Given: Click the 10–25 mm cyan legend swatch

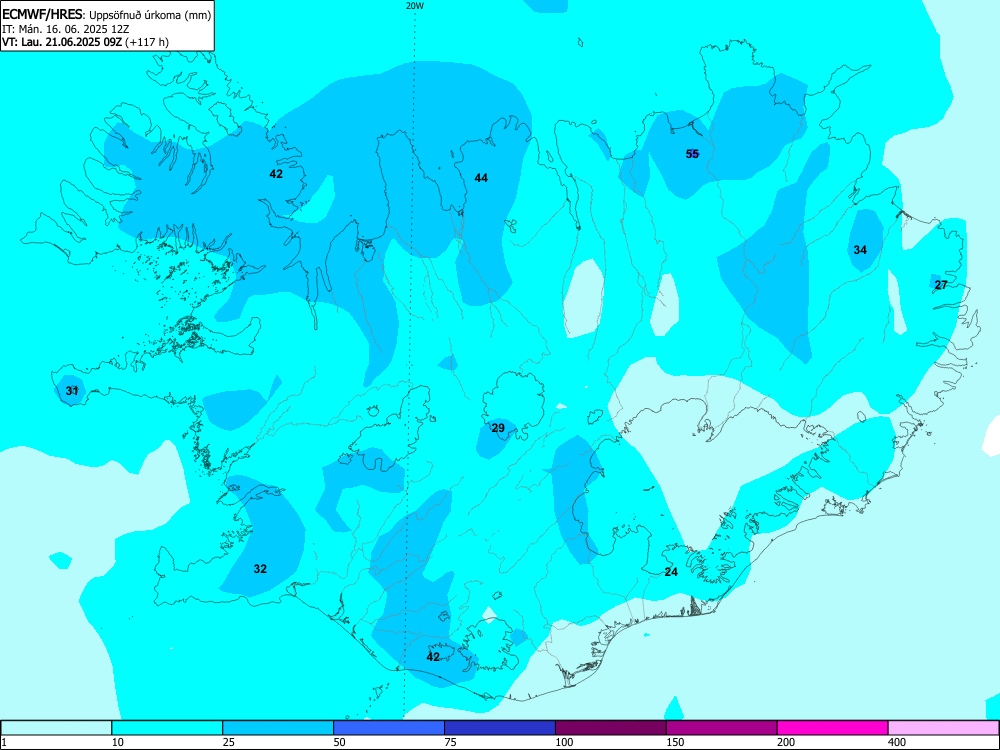Looking at the screenshot, I should (x=167, y=728).
